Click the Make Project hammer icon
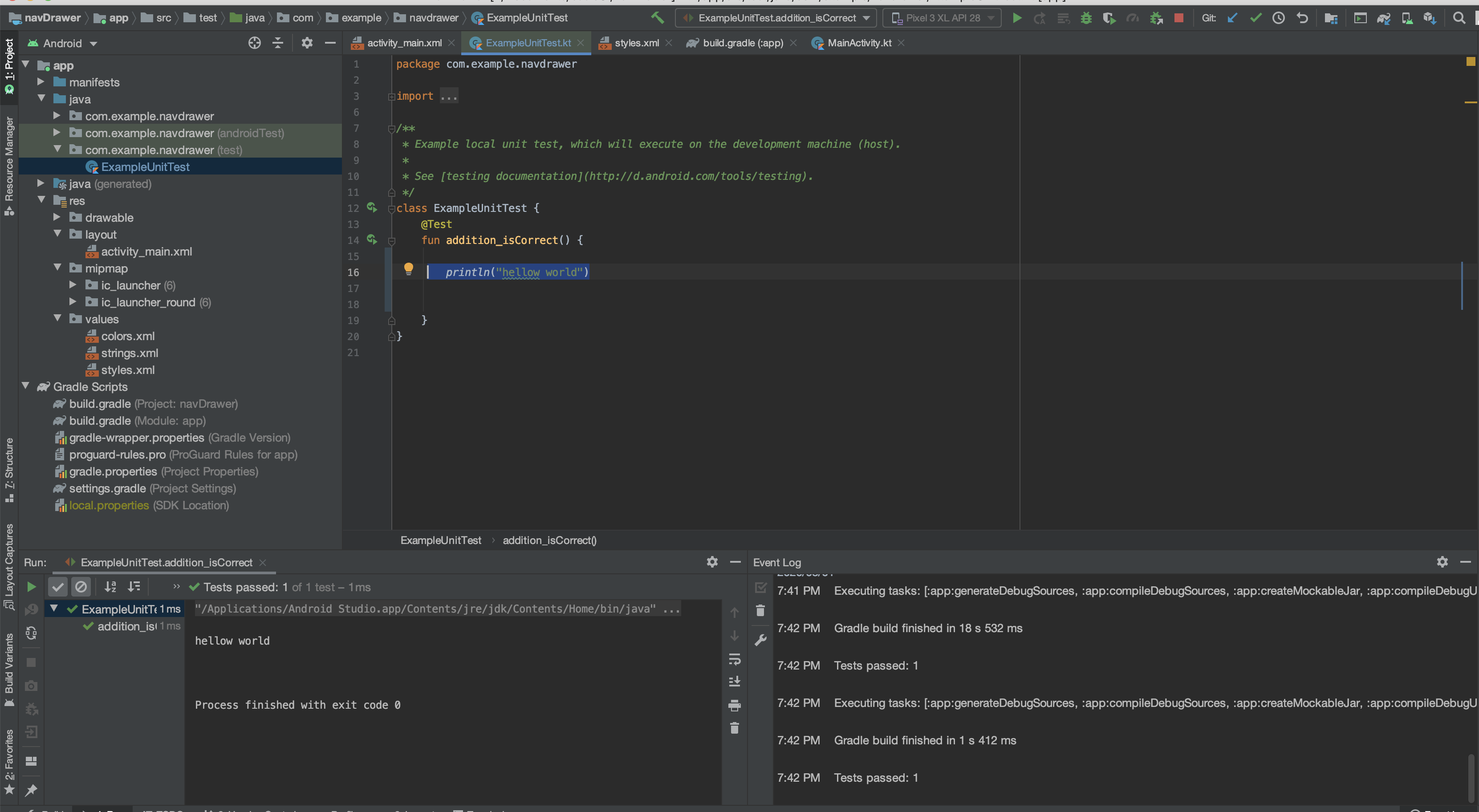 [x=658, y=18]
